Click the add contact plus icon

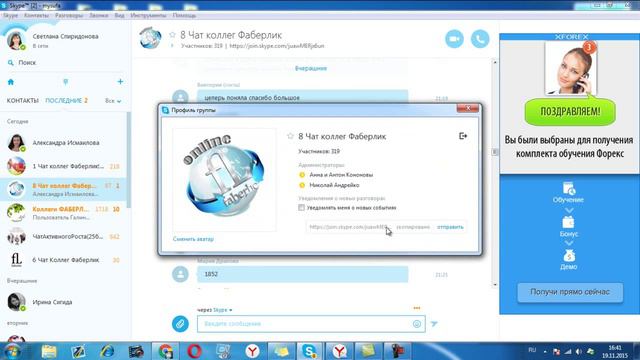[x=120, y=82]
